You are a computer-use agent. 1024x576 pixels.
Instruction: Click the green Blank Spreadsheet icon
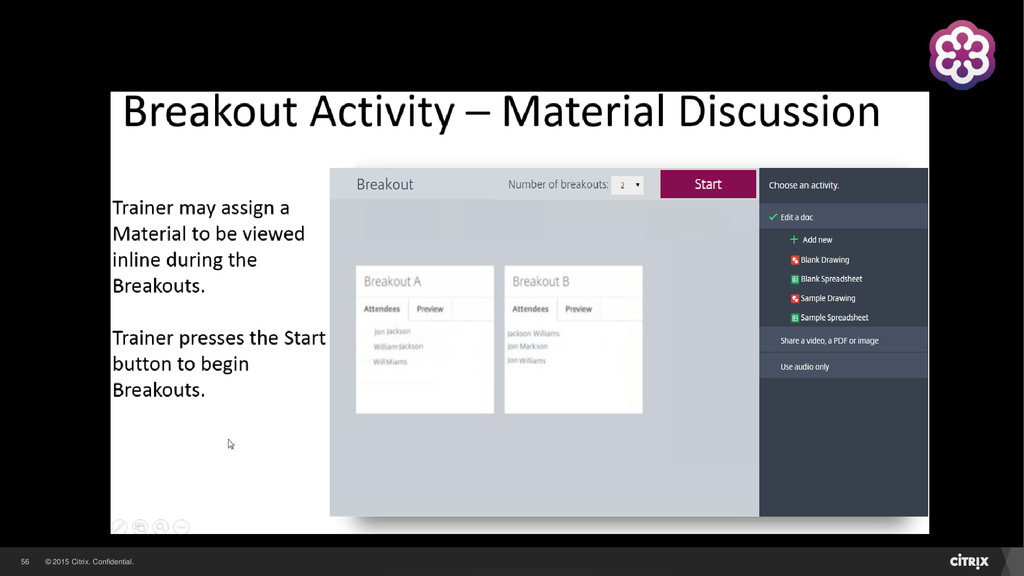coord(795,279)
